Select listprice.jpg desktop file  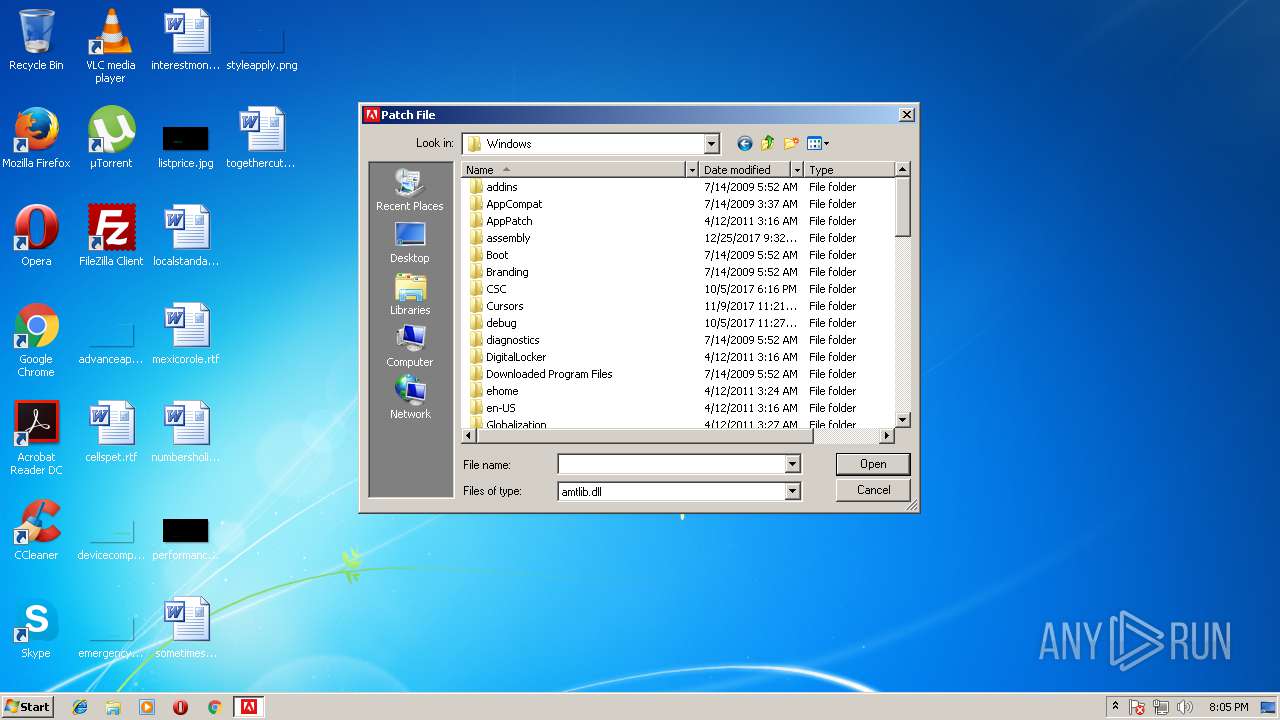(186, 146)
